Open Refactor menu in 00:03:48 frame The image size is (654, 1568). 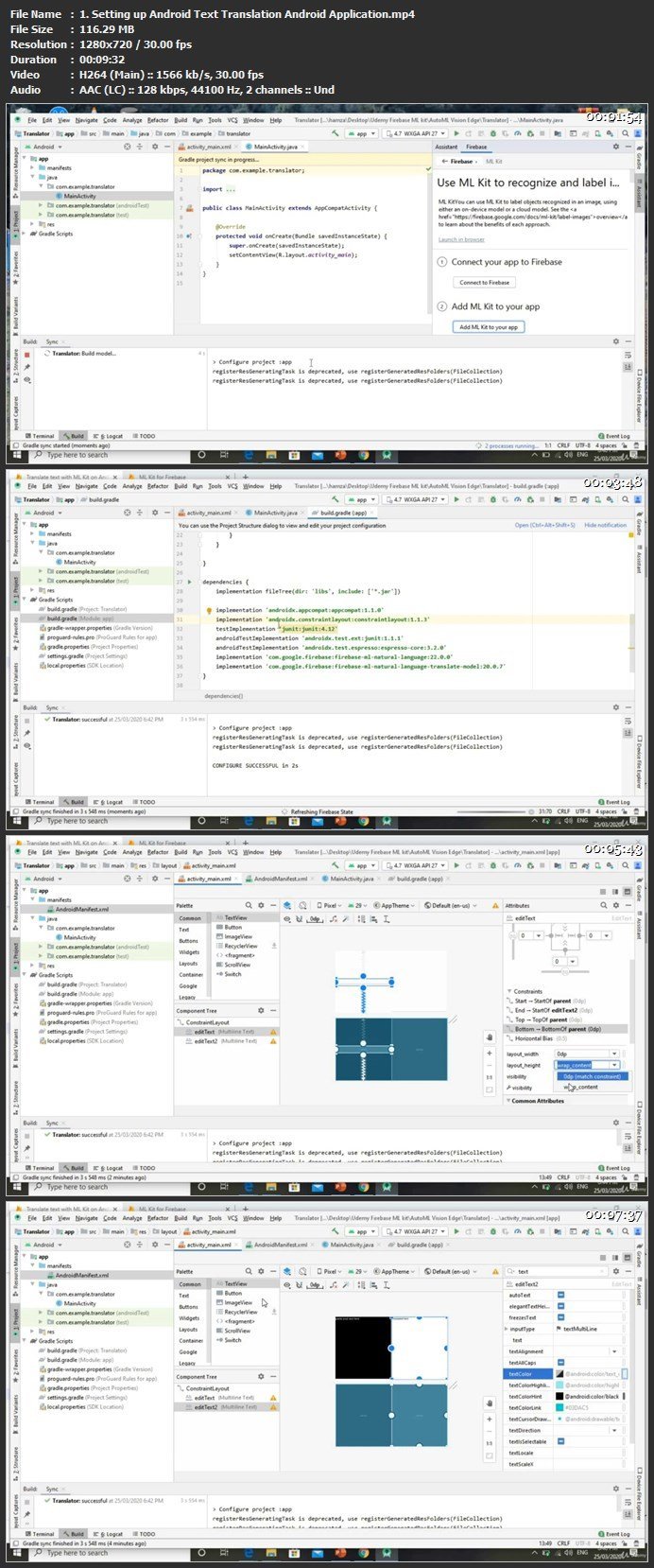(158, 486)
